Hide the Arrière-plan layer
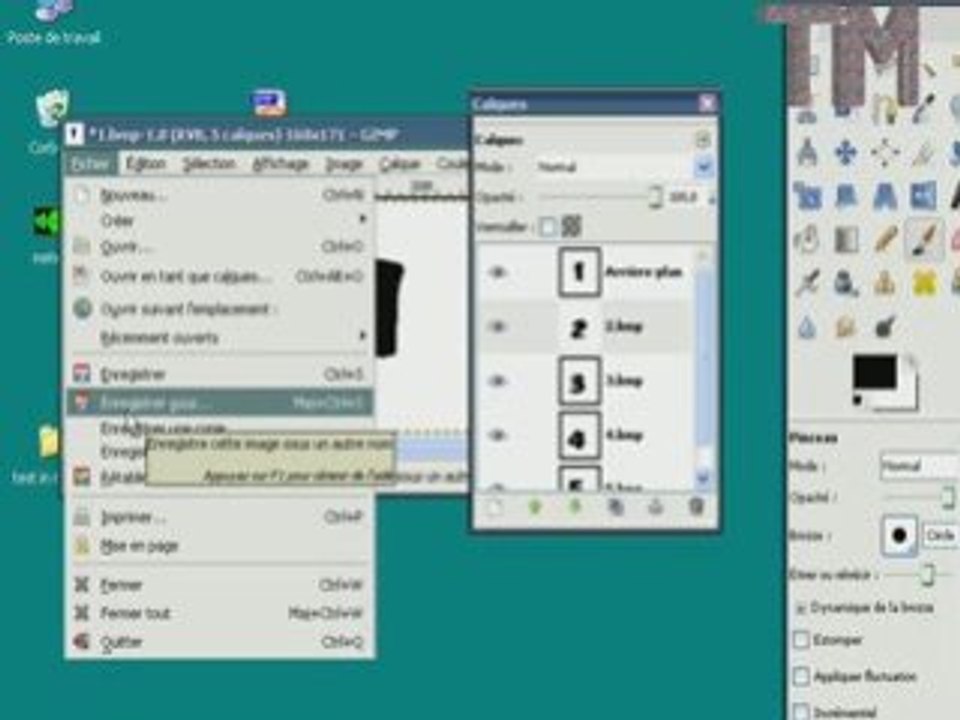960x720 pixels. 498,272
